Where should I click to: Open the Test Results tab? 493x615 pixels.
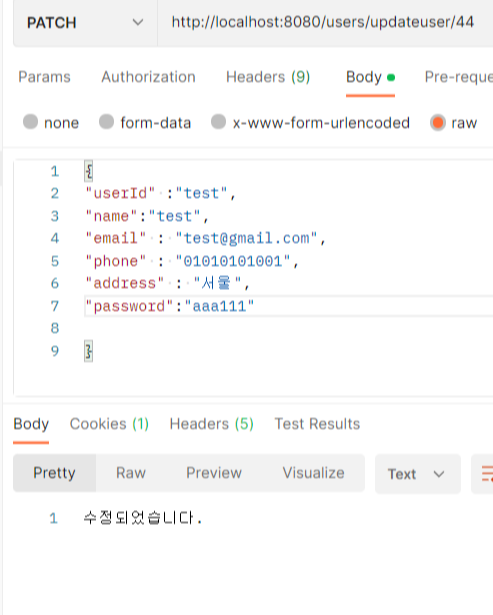point(317,424)
